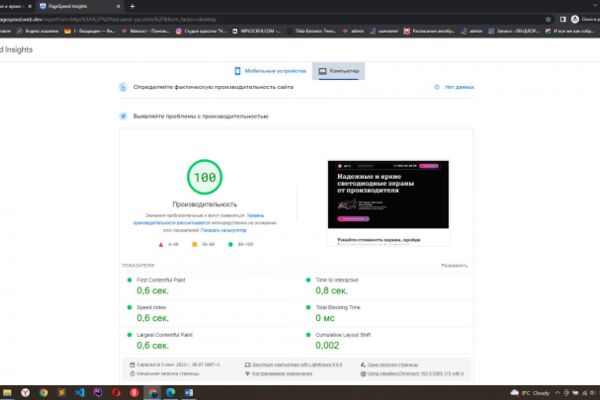600x400 pixels.
Task: Click the First Contentful Paint value 0,6 сек.
Action: tap(152, 291)
